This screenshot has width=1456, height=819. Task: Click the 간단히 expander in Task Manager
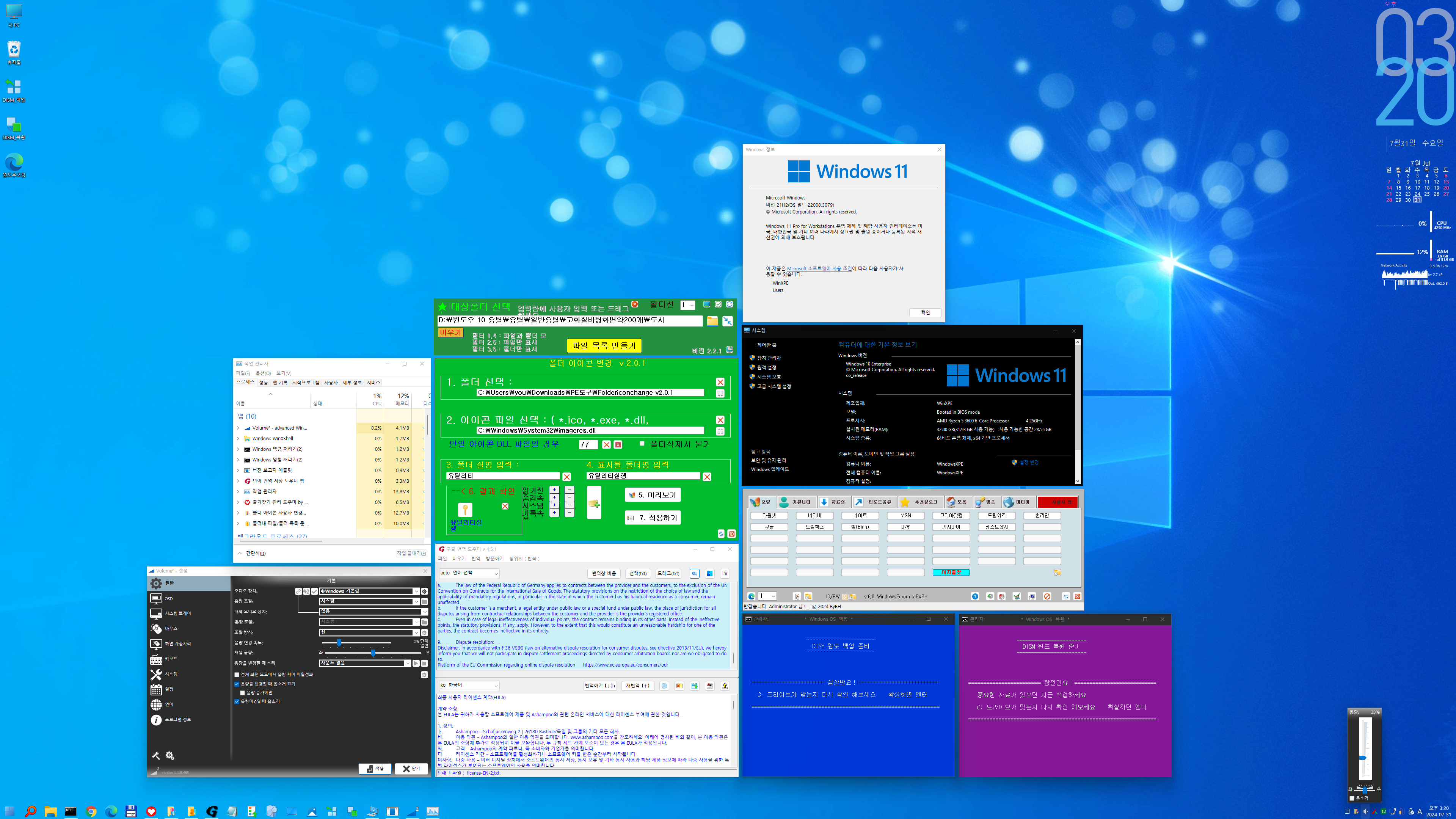(x=252, y=553)
